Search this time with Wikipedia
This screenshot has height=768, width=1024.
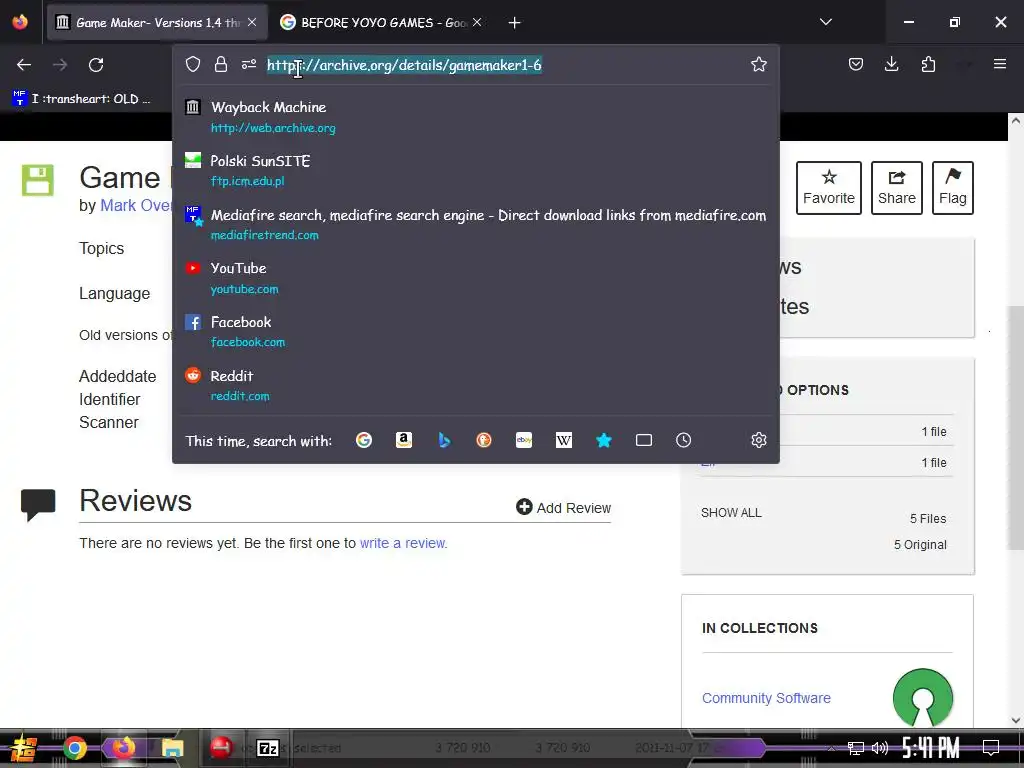click(x=564, y=440)
